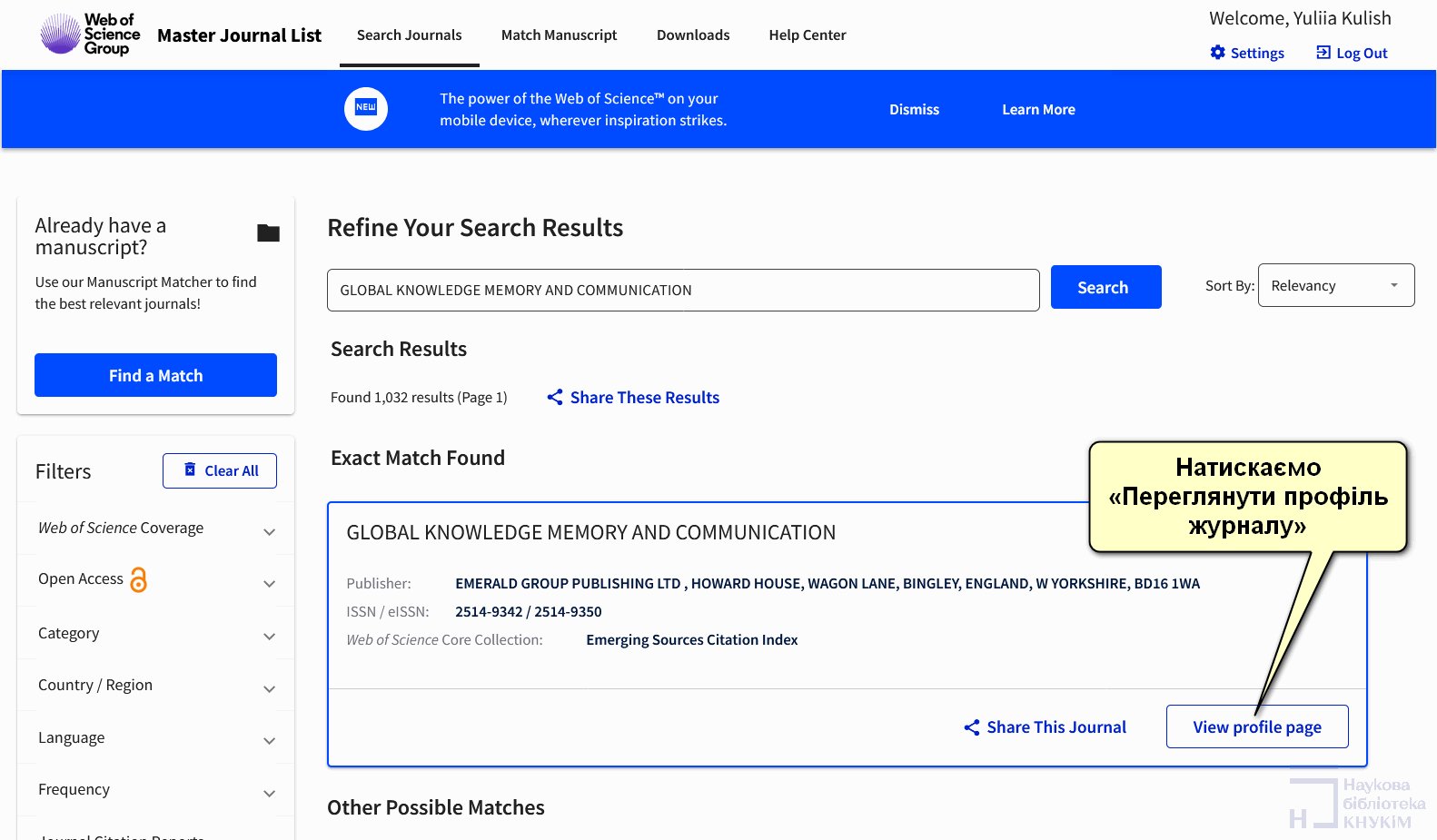Click the Web of Science Group logo
Viewport: 1437px width, 840px height.
[x=90, y=35]
